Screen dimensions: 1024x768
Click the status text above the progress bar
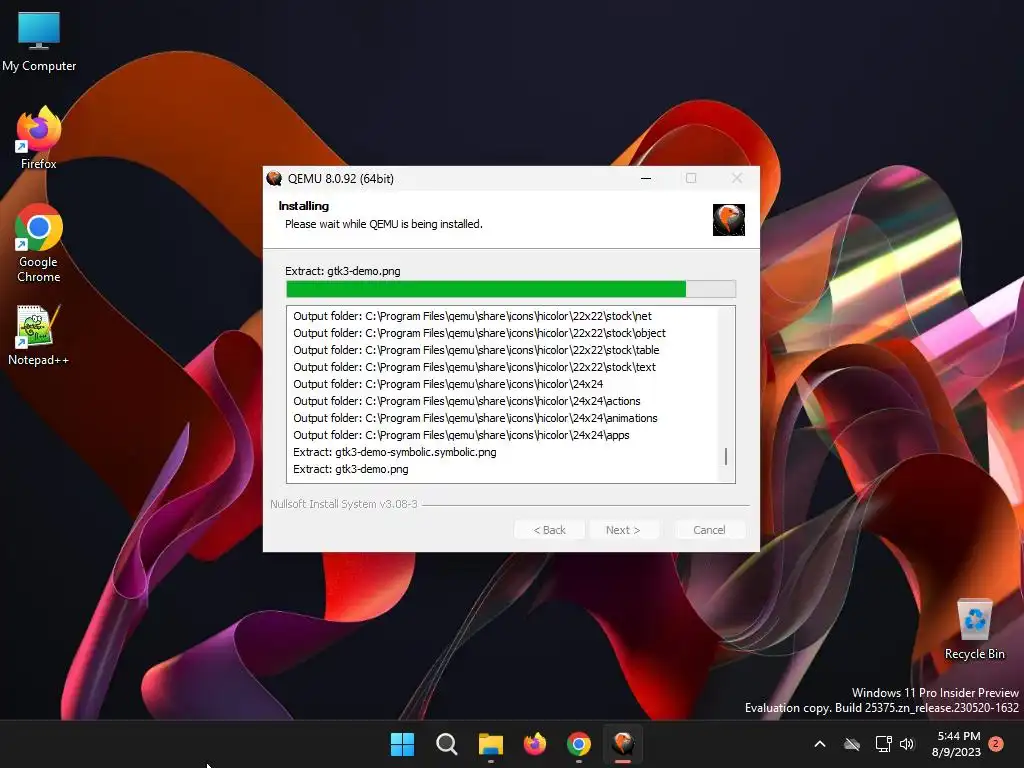point(343,271)
